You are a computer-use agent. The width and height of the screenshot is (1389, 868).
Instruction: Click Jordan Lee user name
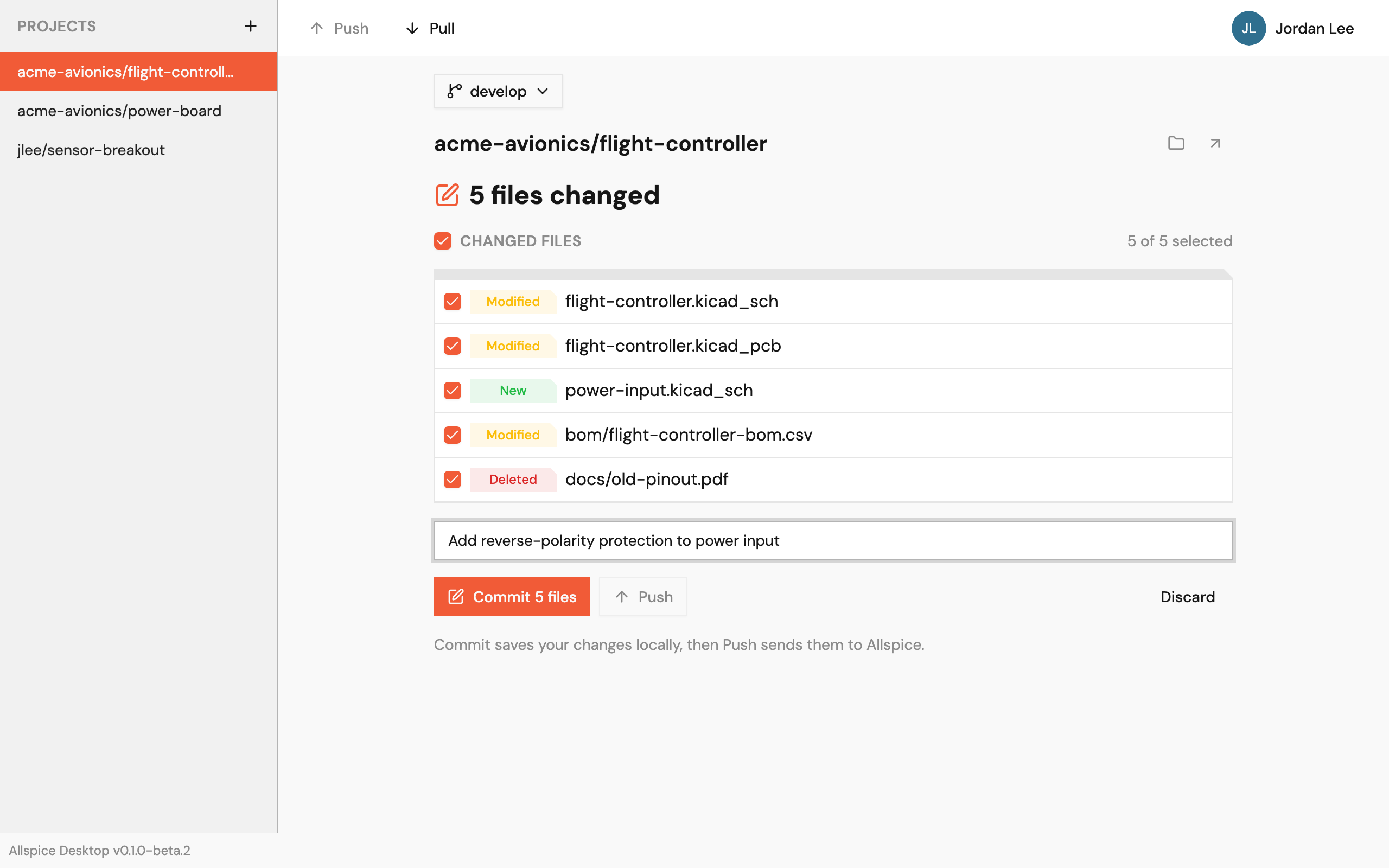pyautogui.click(x=1314, y=28)
